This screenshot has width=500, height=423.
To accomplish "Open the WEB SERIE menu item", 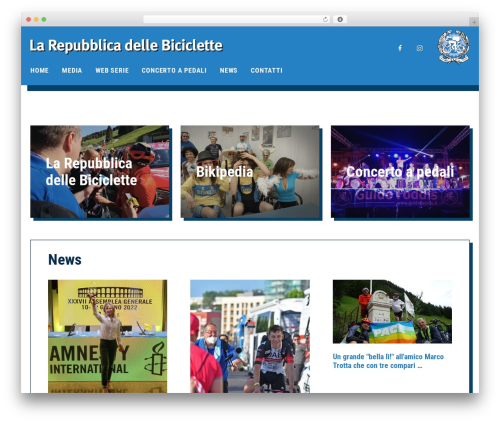I will [112, 71].
